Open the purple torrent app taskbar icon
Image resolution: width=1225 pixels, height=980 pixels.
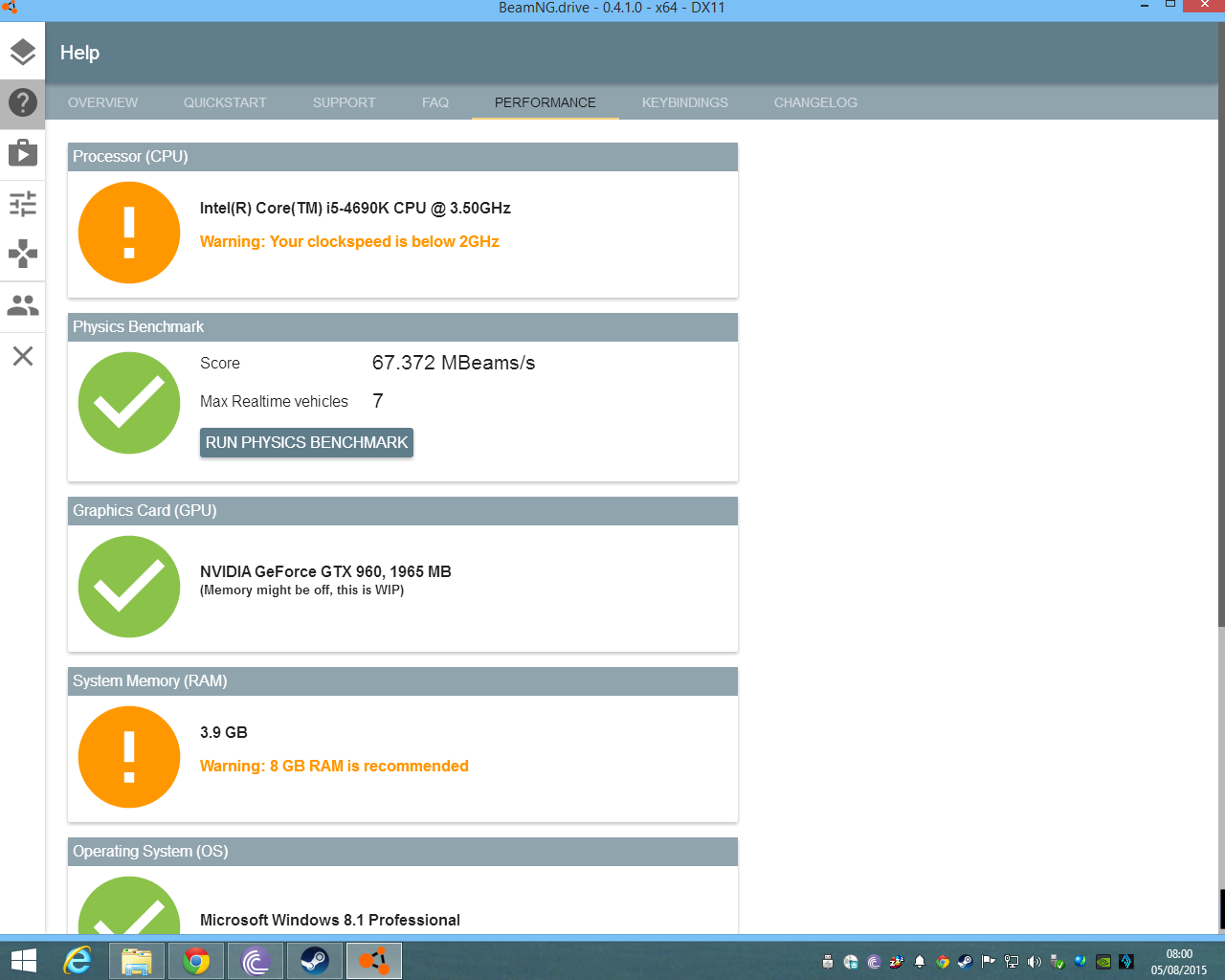(x=256, y=961)
